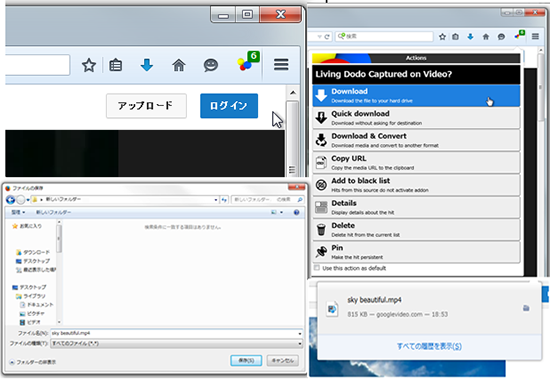Open the hamburger menu in the small right browser window

pos(535,36)
